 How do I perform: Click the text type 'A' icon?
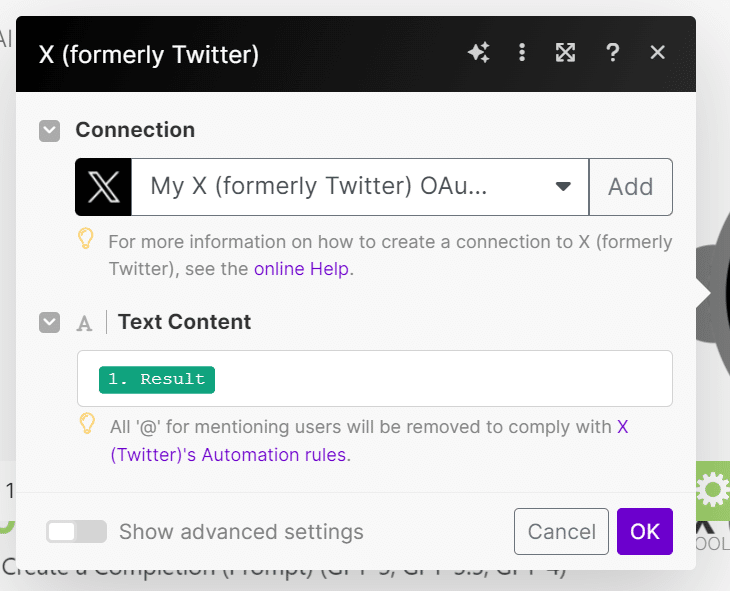point(84,323)
